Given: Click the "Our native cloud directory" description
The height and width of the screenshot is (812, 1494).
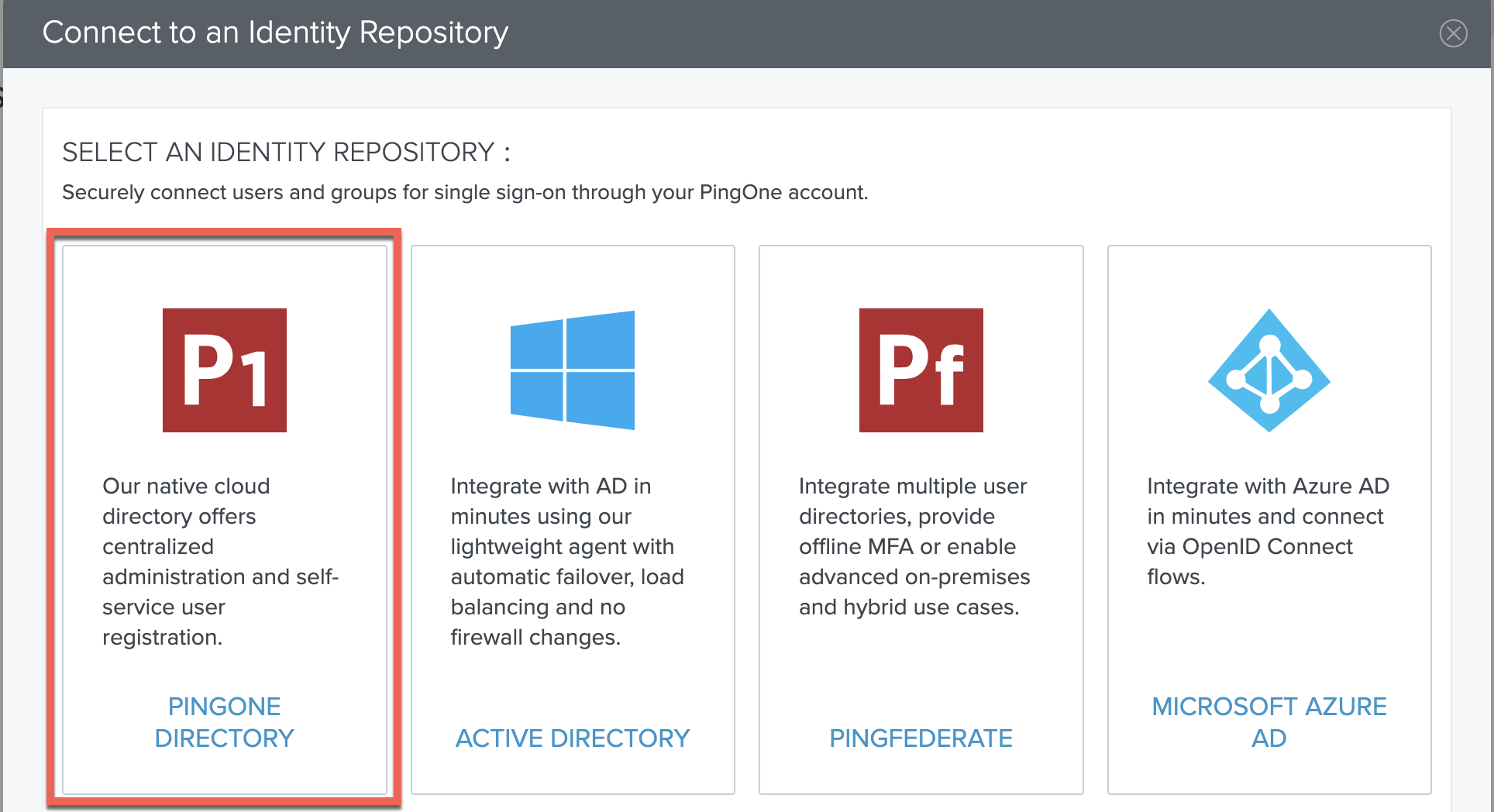Looking at the screenshot, I should [x=220, y=561].
